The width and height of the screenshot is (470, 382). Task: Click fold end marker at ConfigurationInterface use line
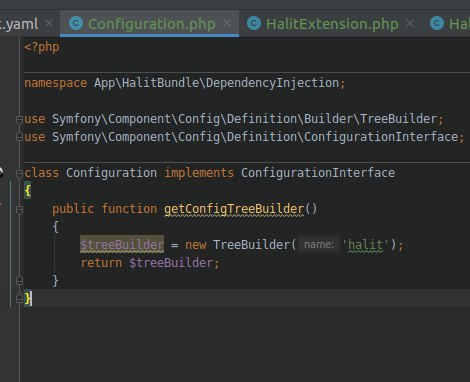(x=19, y=137)
